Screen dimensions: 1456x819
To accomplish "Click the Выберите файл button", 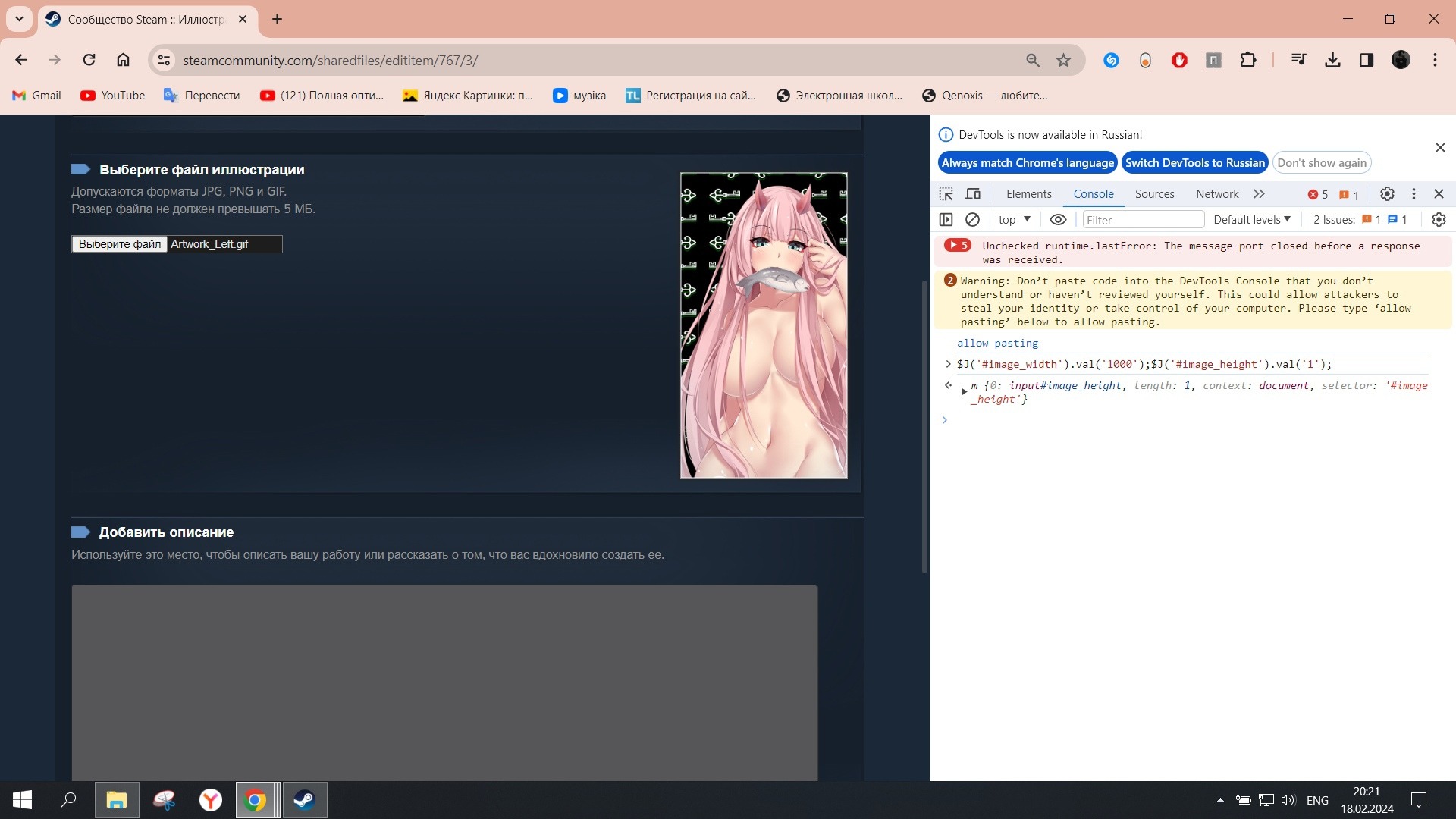I will [120, 244].
